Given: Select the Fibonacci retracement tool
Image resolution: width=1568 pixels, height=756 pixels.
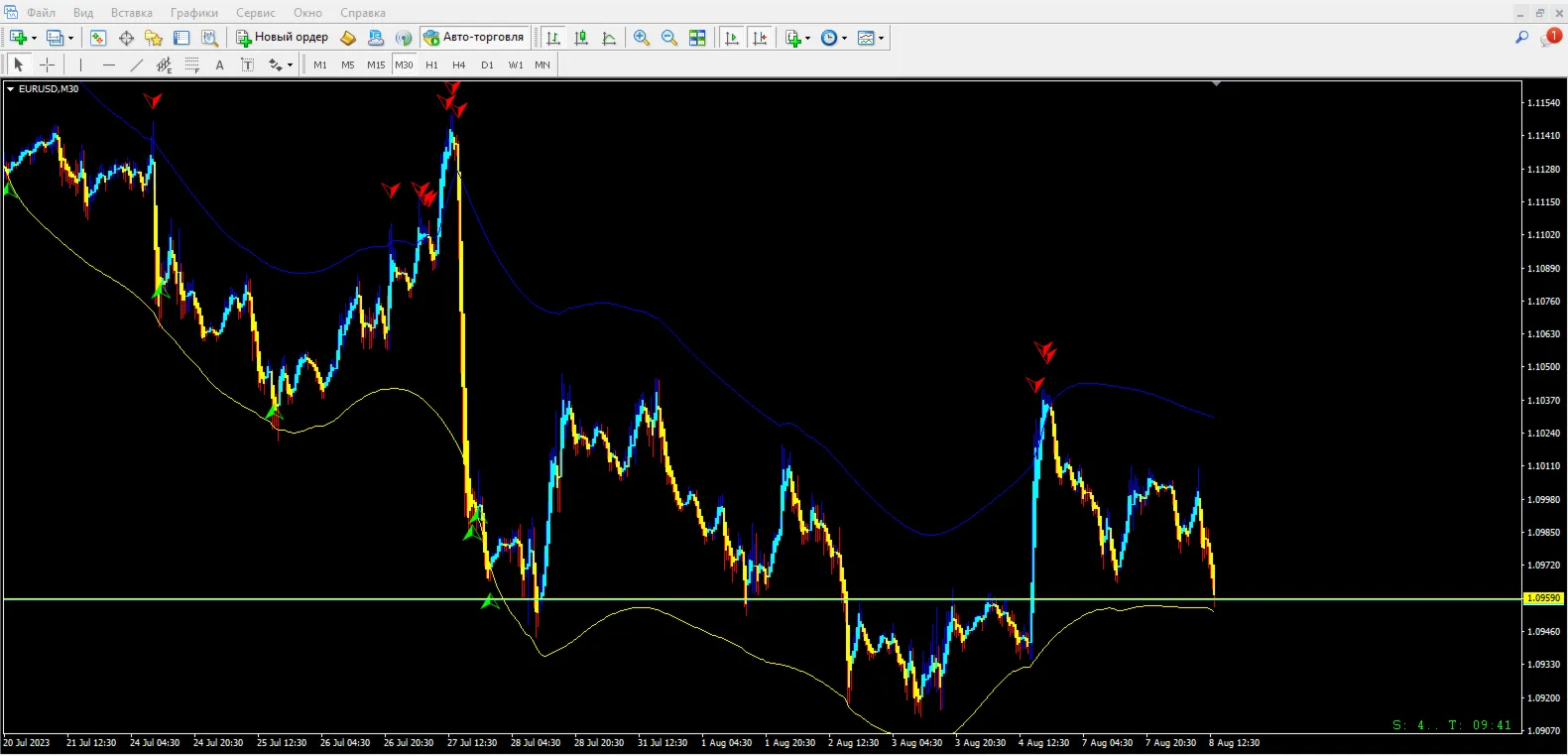Looking at the screenshot, I should [x=192, y=64].
